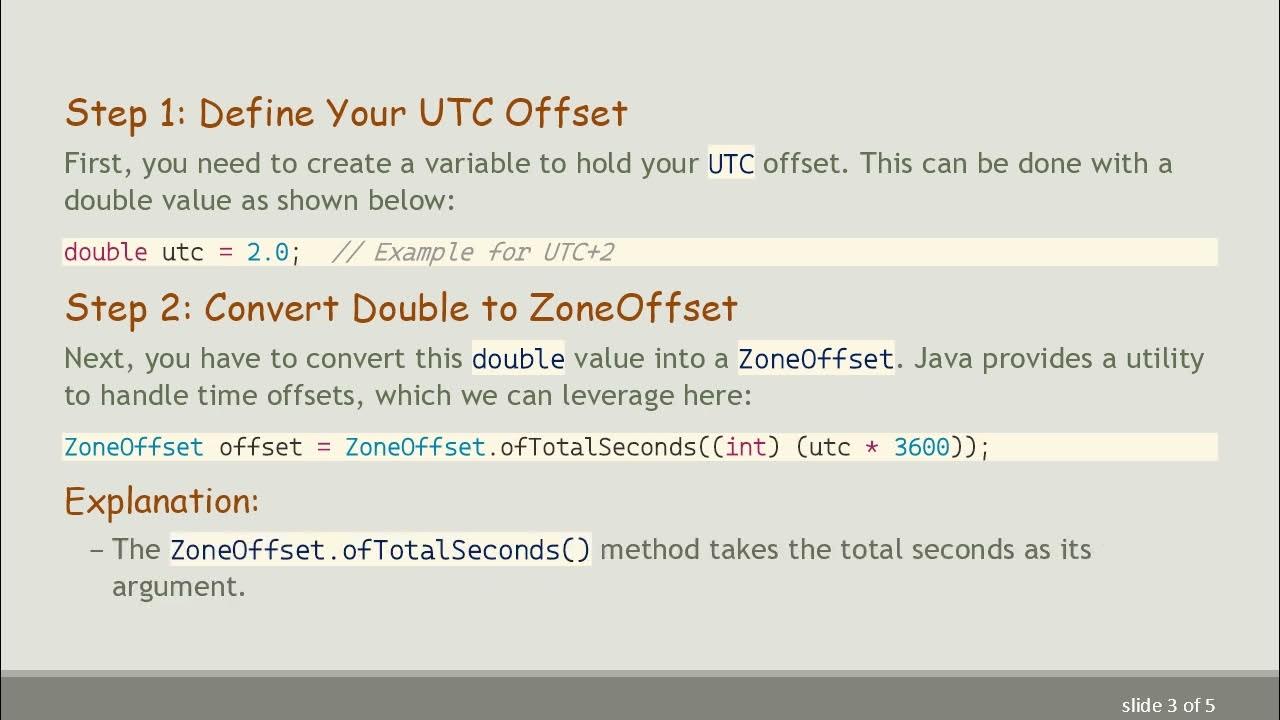
Task: Click the '3600' number in the code
Action: click(x=921, y=447)
